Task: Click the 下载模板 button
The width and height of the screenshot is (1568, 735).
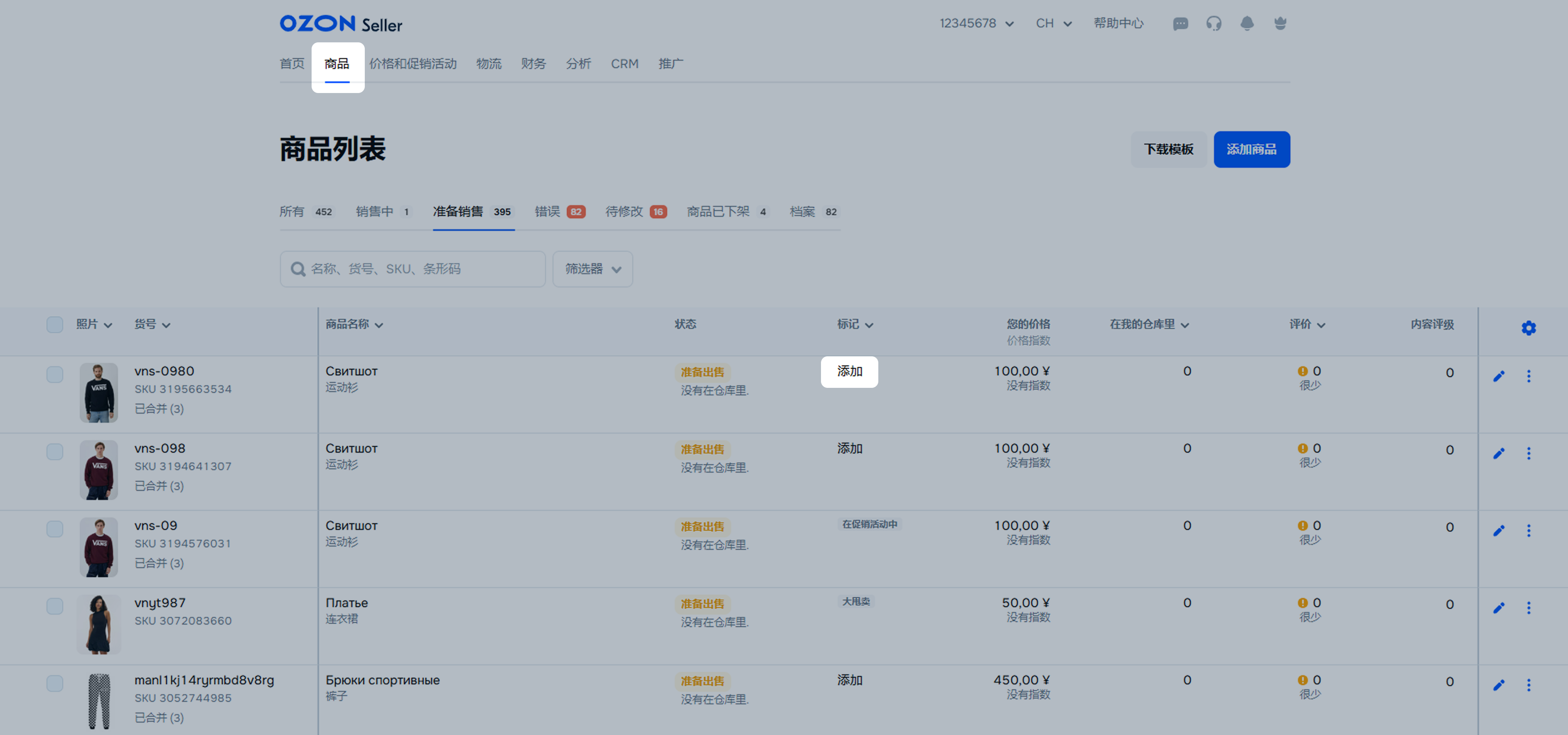Action: 1168,149
